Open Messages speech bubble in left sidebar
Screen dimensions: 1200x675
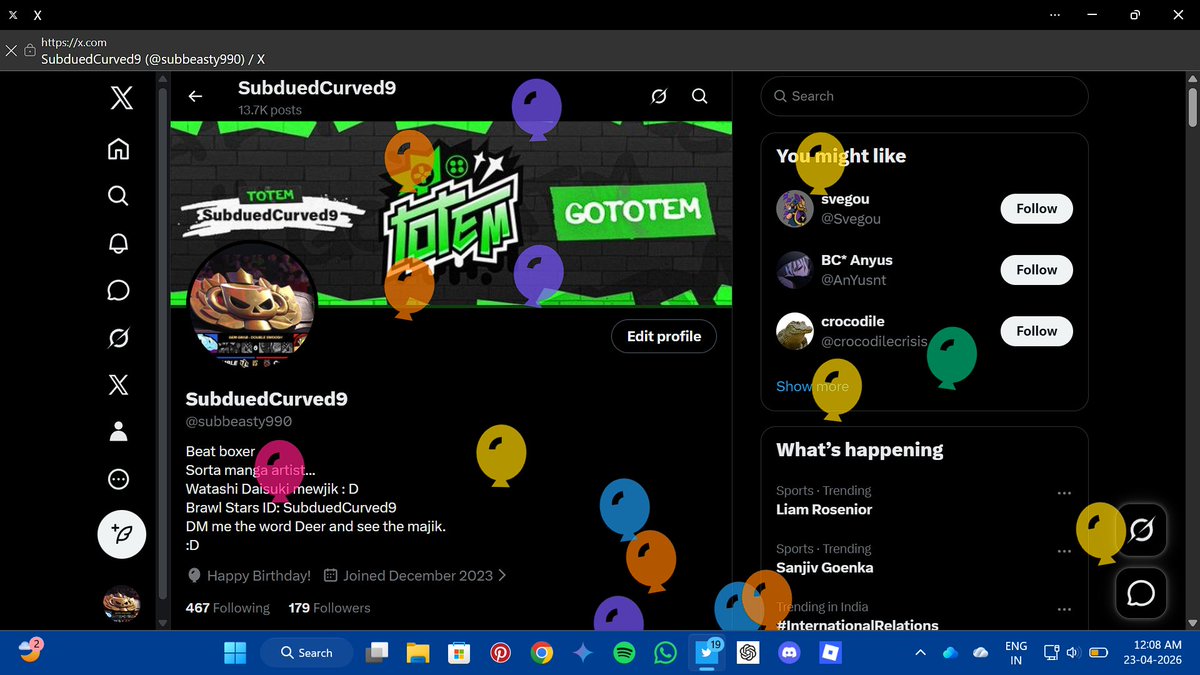coord(118,290)
